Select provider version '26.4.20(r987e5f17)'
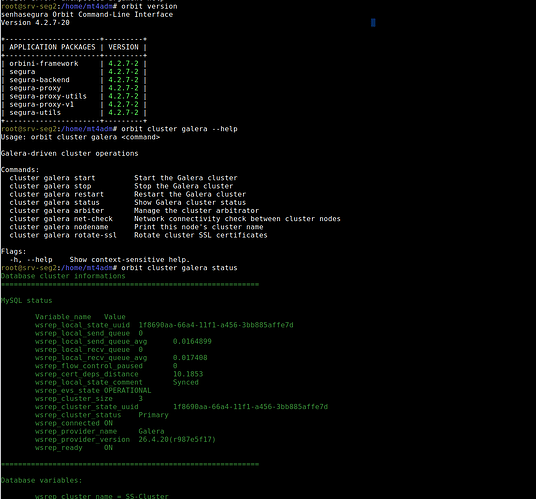Screen dimensions: 536x499 point(177,440)
